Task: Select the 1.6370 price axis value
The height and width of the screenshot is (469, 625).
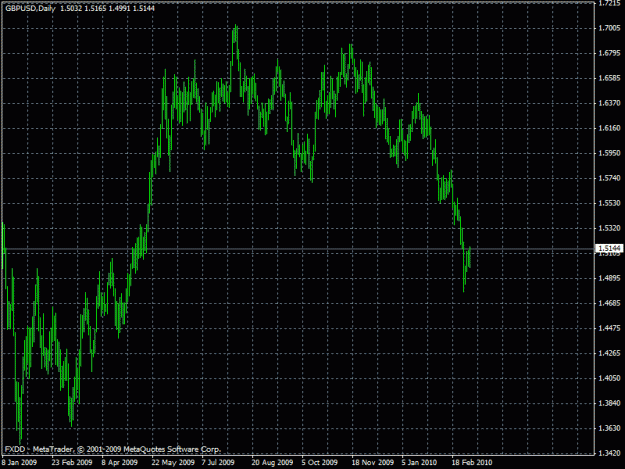Action: [x=610, y=103]
